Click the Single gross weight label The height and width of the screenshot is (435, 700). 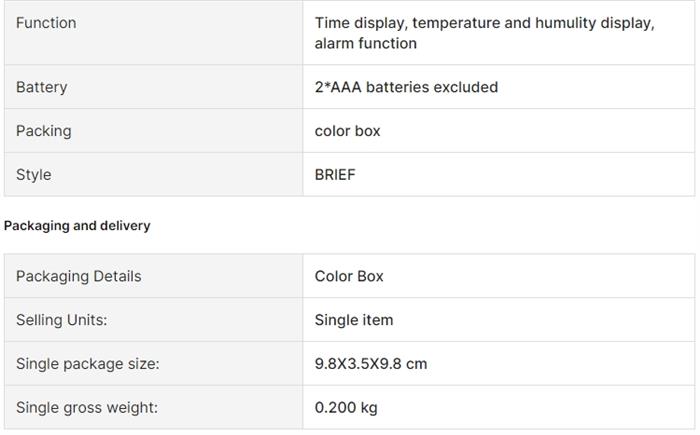tap(86, 408)
